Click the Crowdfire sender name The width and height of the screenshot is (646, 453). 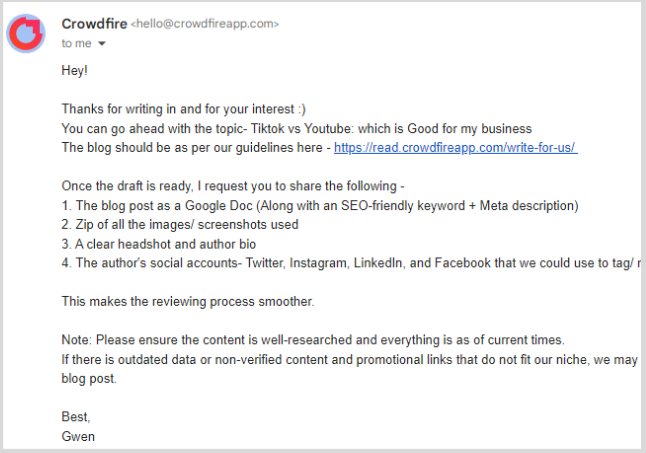[x=94, y=24]
